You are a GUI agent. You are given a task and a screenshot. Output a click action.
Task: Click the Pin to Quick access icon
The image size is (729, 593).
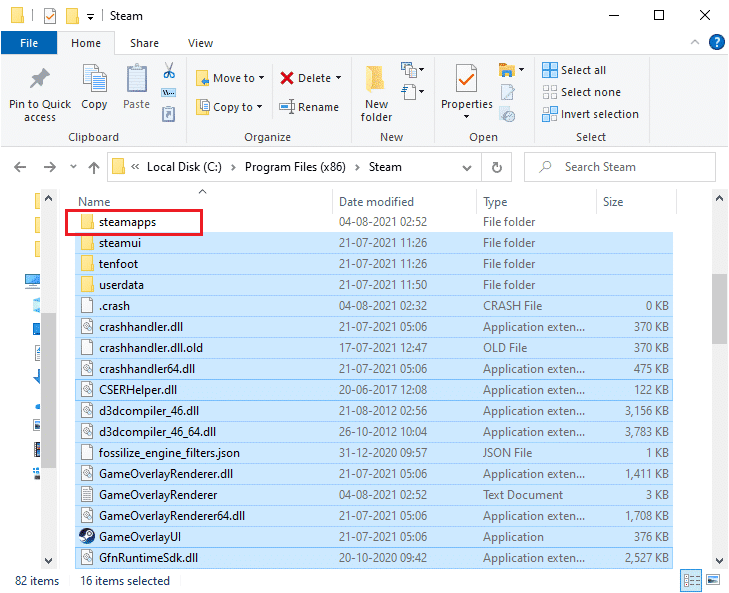[x=40, y=78]
